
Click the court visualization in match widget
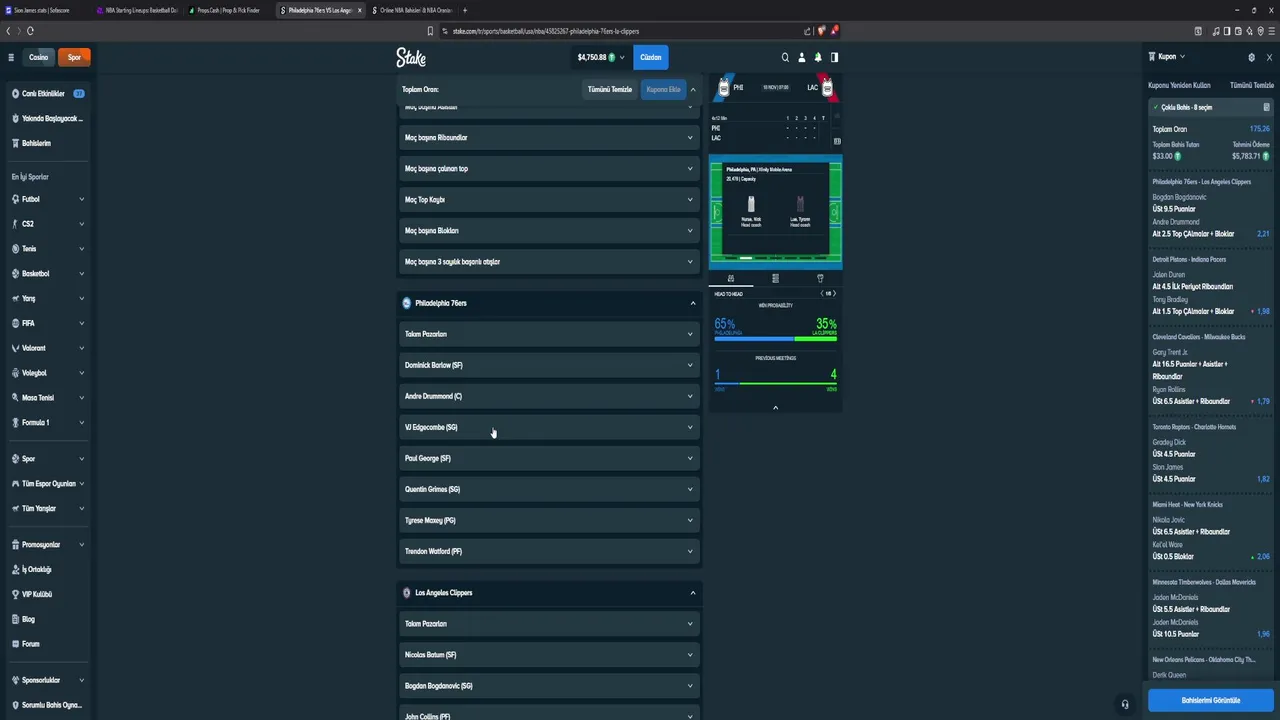tap(775, 212)
